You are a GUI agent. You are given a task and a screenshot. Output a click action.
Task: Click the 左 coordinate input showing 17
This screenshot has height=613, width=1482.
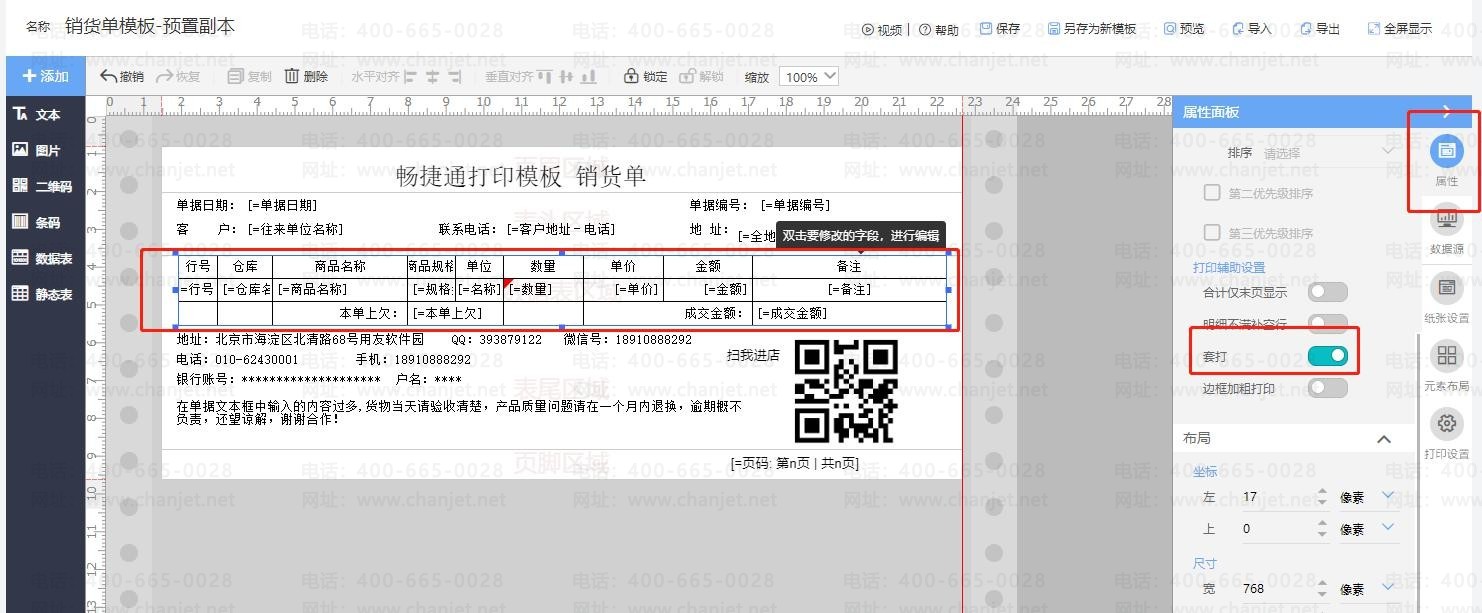(1276, 497)
